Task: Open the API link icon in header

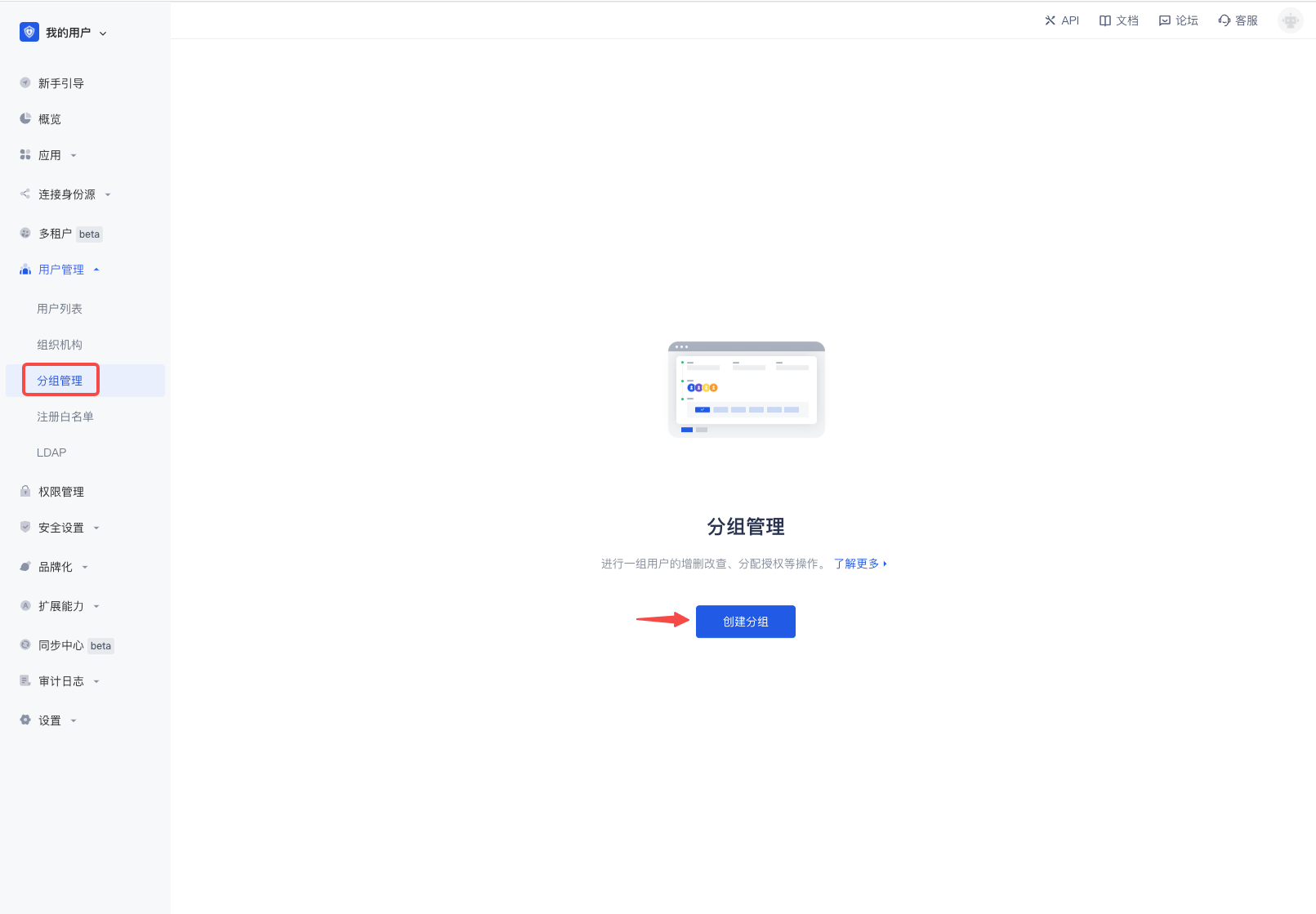Action: click(1050, 20)
